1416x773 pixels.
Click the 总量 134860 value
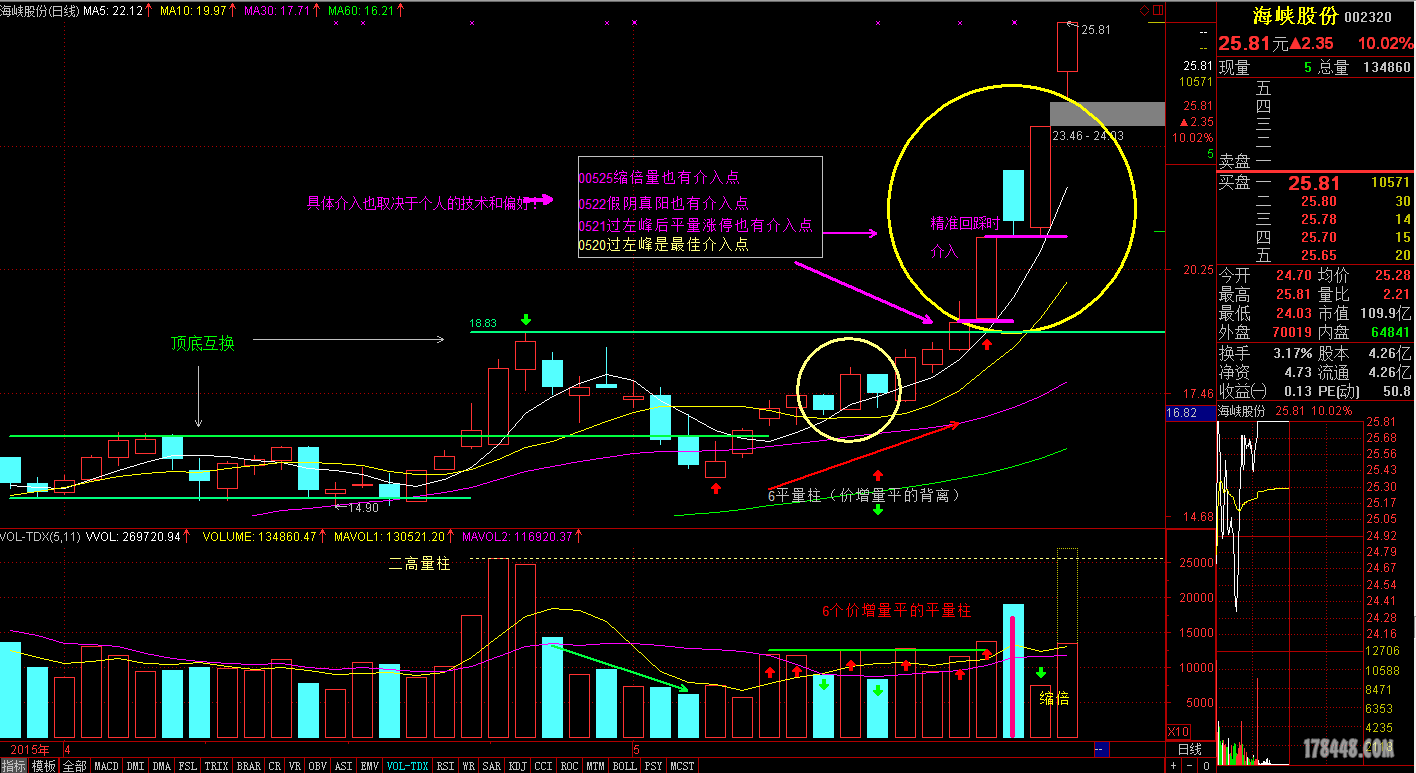[x=1386, y=68]
